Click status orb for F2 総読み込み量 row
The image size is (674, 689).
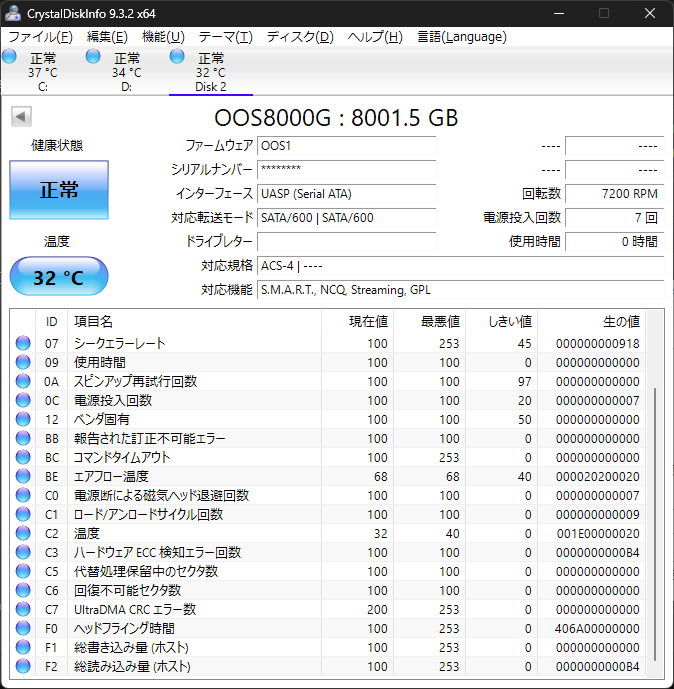[23, 666]
